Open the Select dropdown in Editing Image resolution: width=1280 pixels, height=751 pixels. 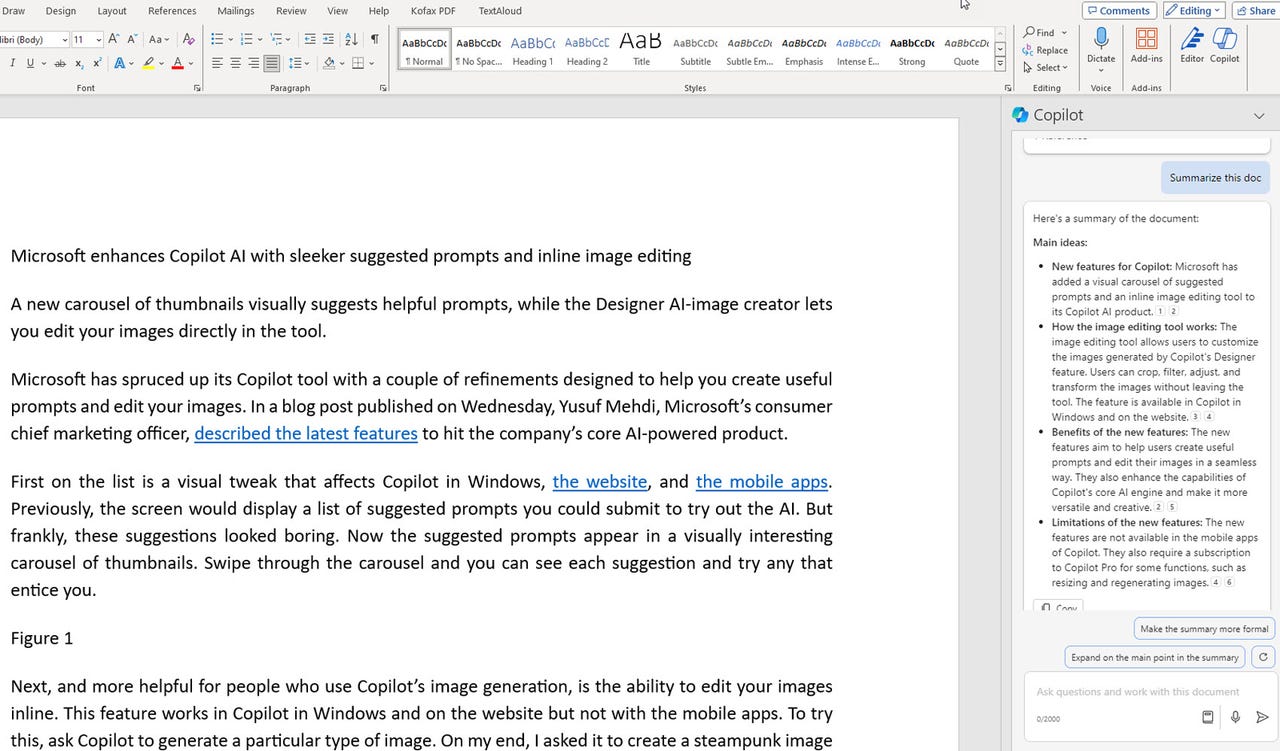click(x=1045, y=68)
